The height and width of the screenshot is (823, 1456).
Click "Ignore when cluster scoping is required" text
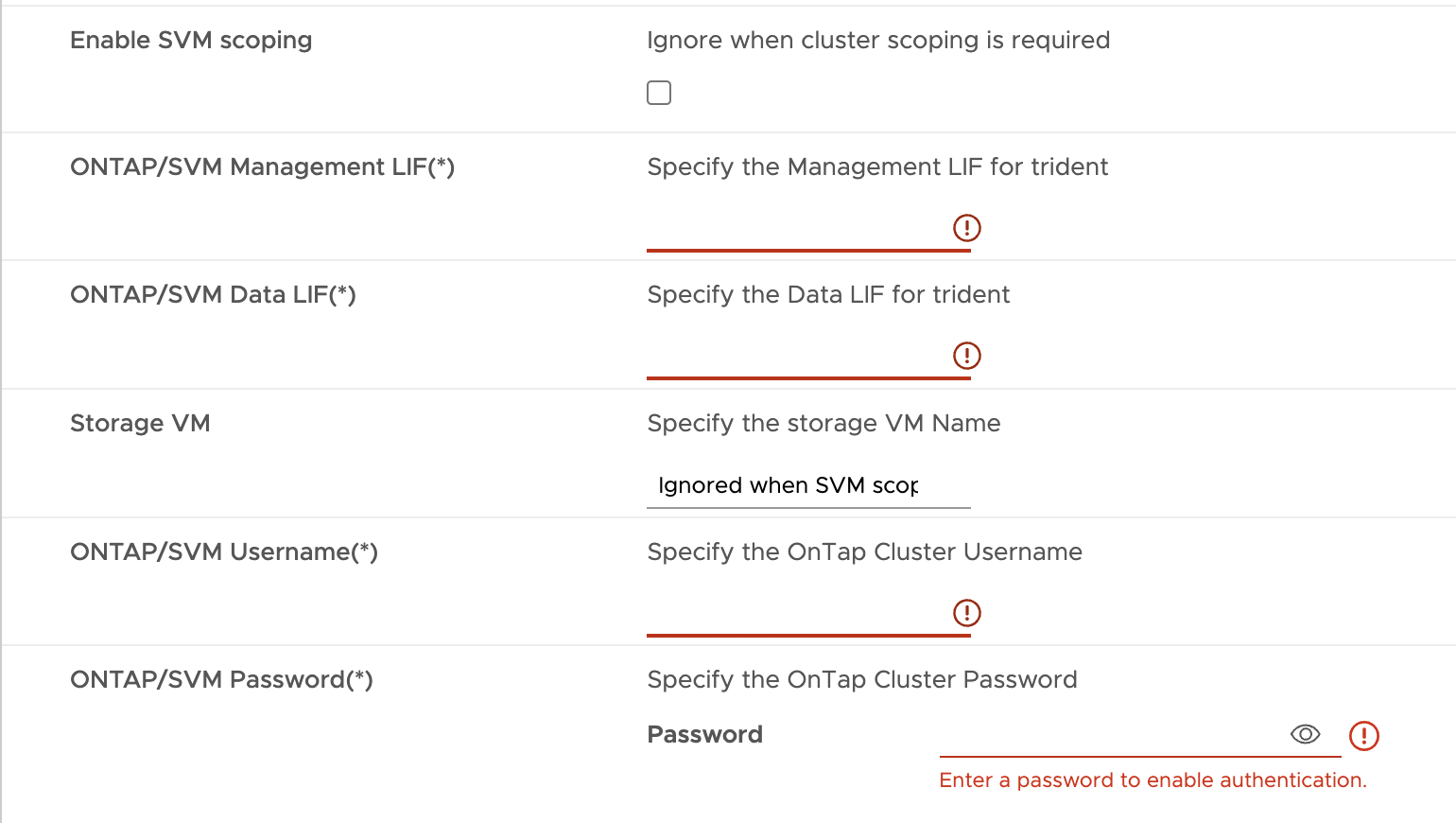pyautogui.click(x=878, y=41)
